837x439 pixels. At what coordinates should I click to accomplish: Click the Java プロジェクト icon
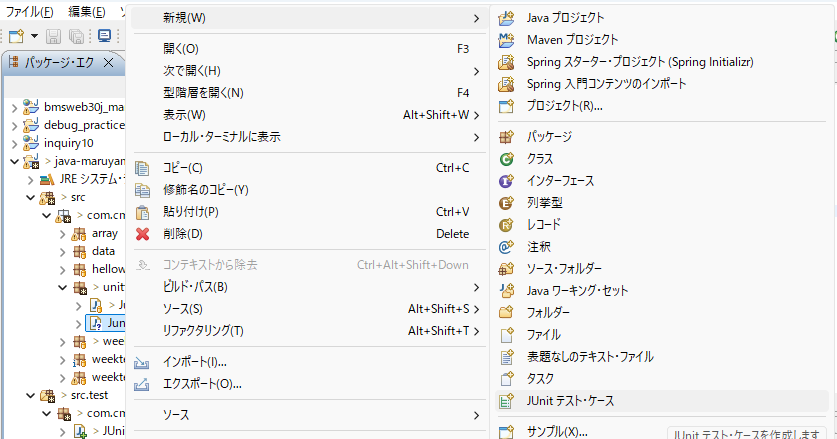click(507, 18)
